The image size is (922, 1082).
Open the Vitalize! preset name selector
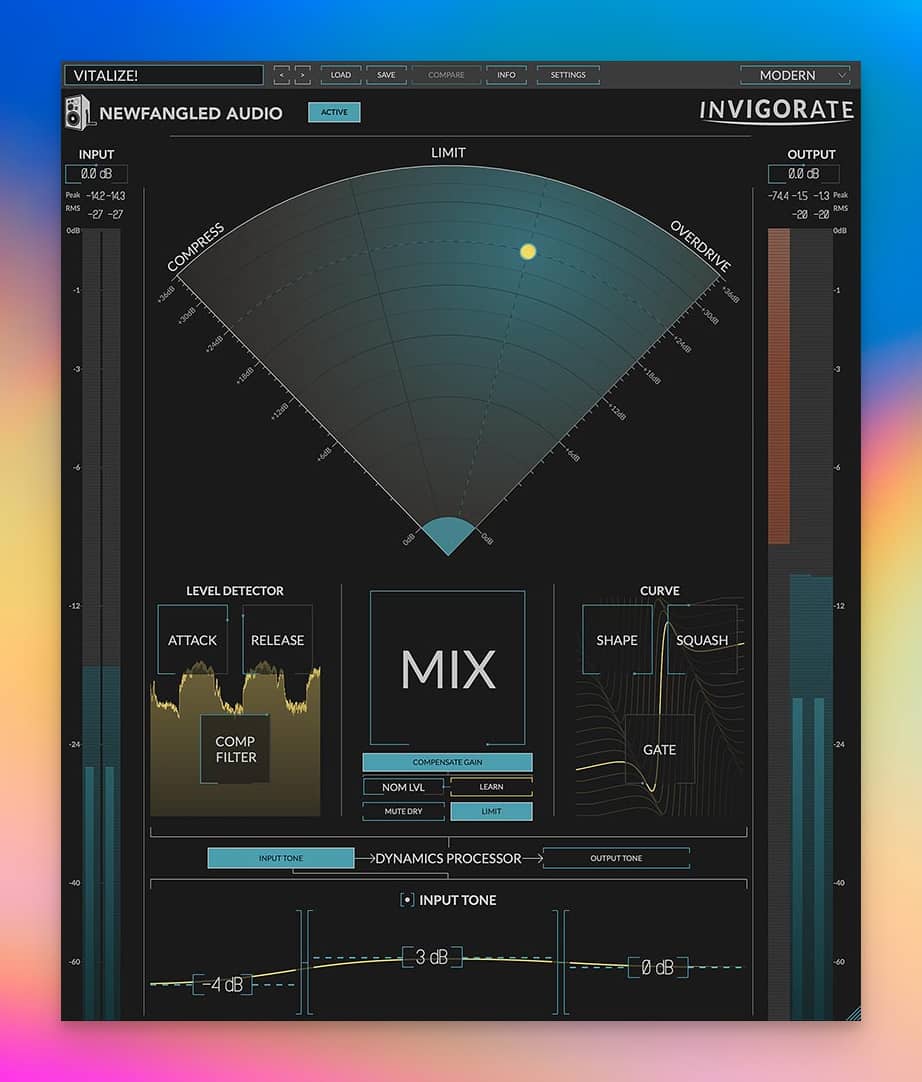tap(163, 75)
